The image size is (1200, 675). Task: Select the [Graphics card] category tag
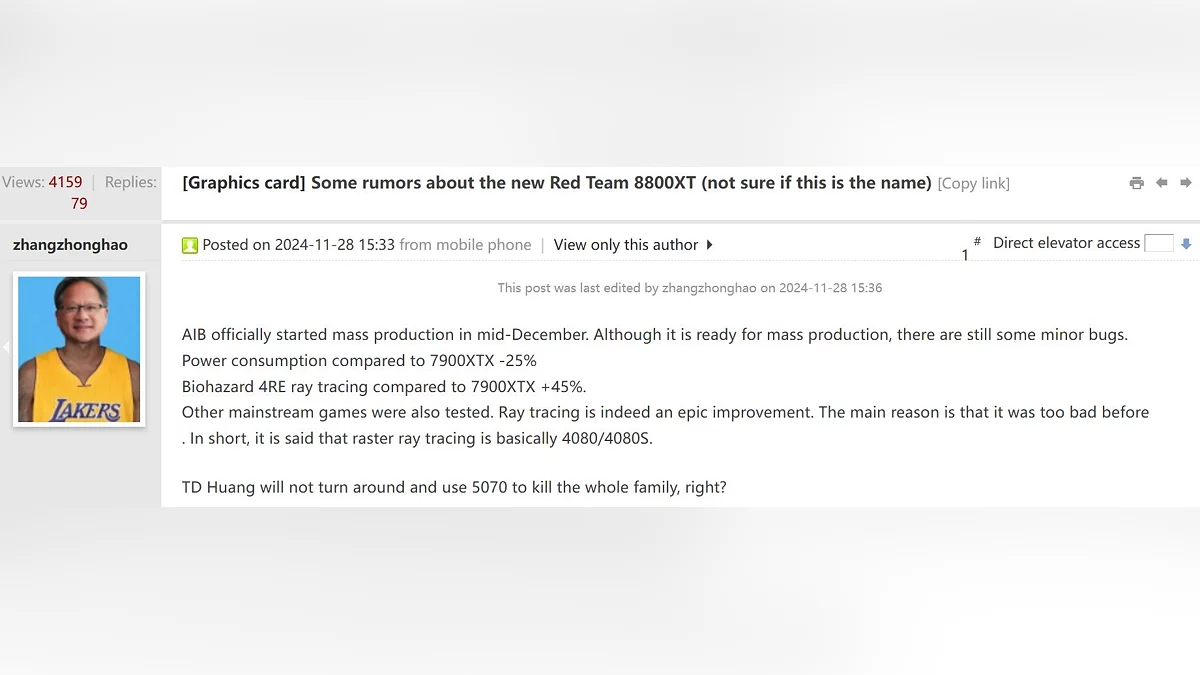[243, 183]
